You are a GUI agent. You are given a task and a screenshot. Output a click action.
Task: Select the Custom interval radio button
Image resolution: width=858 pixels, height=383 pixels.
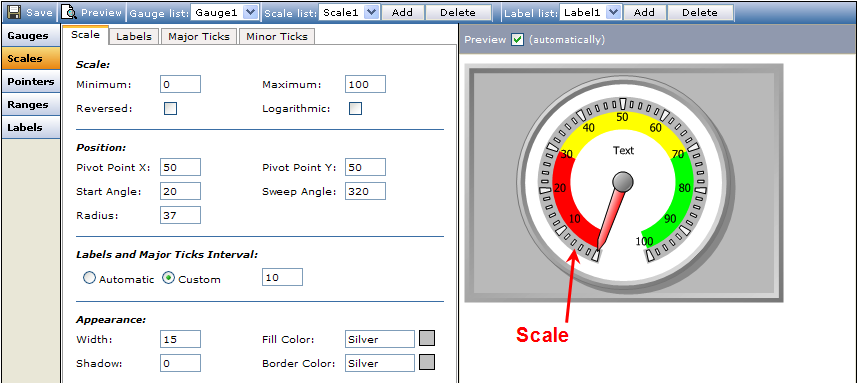coord(169,278)
